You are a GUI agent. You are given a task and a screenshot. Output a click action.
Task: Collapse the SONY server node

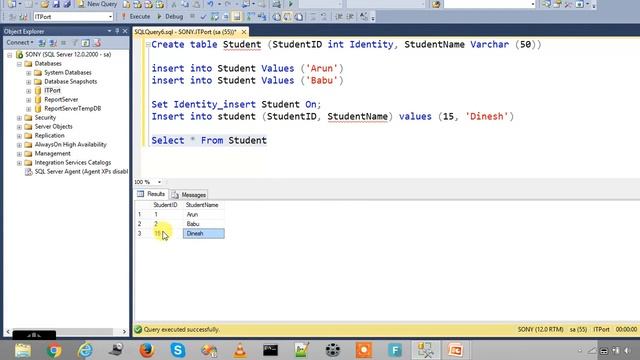[x=10, y=55]
